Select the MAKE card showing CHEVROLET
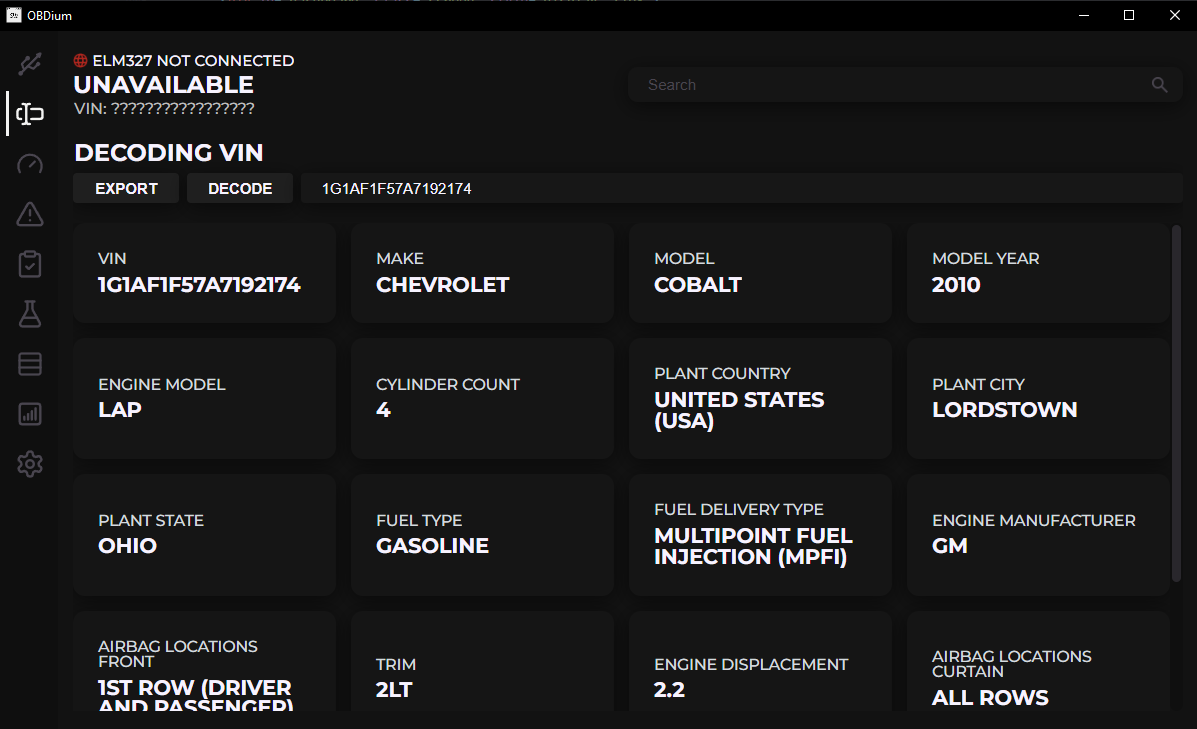This screenshot has height=729, width=1197. [x=482, y=273]
